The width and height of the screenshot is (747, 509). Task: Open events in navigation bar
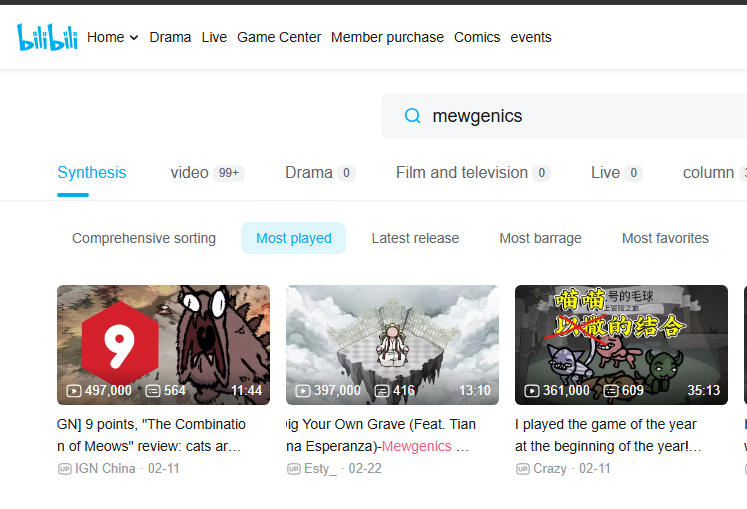(x=531, y=37)
